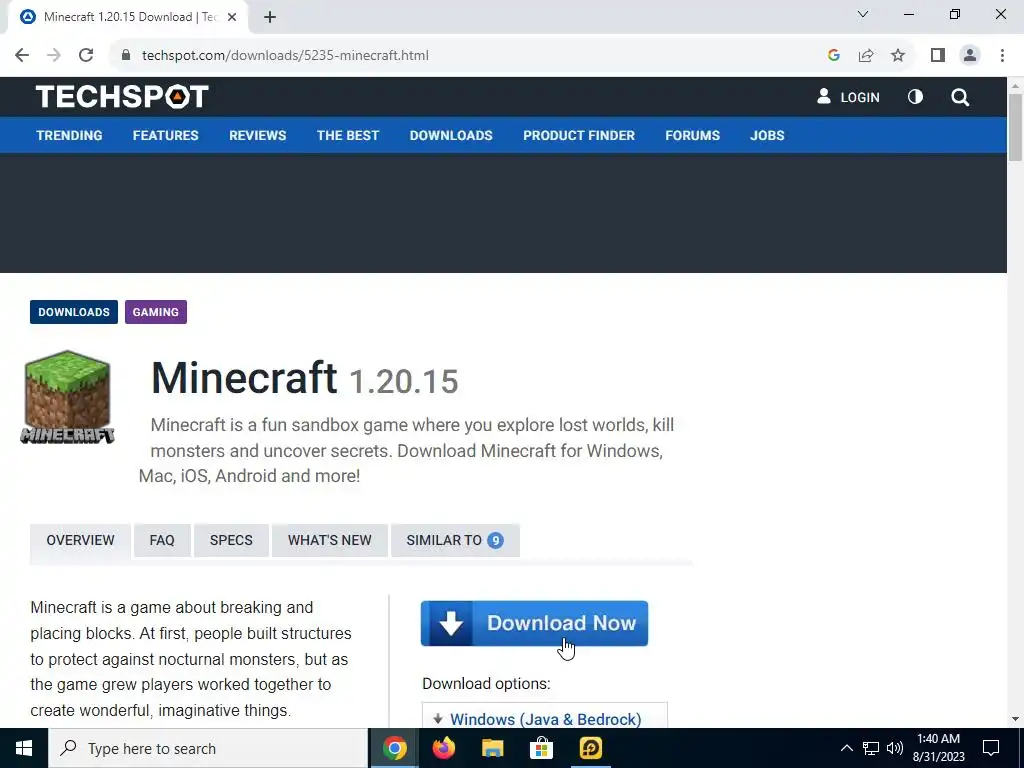
Task: Click the LOGIN user link
Action: (x=848, y=97)
